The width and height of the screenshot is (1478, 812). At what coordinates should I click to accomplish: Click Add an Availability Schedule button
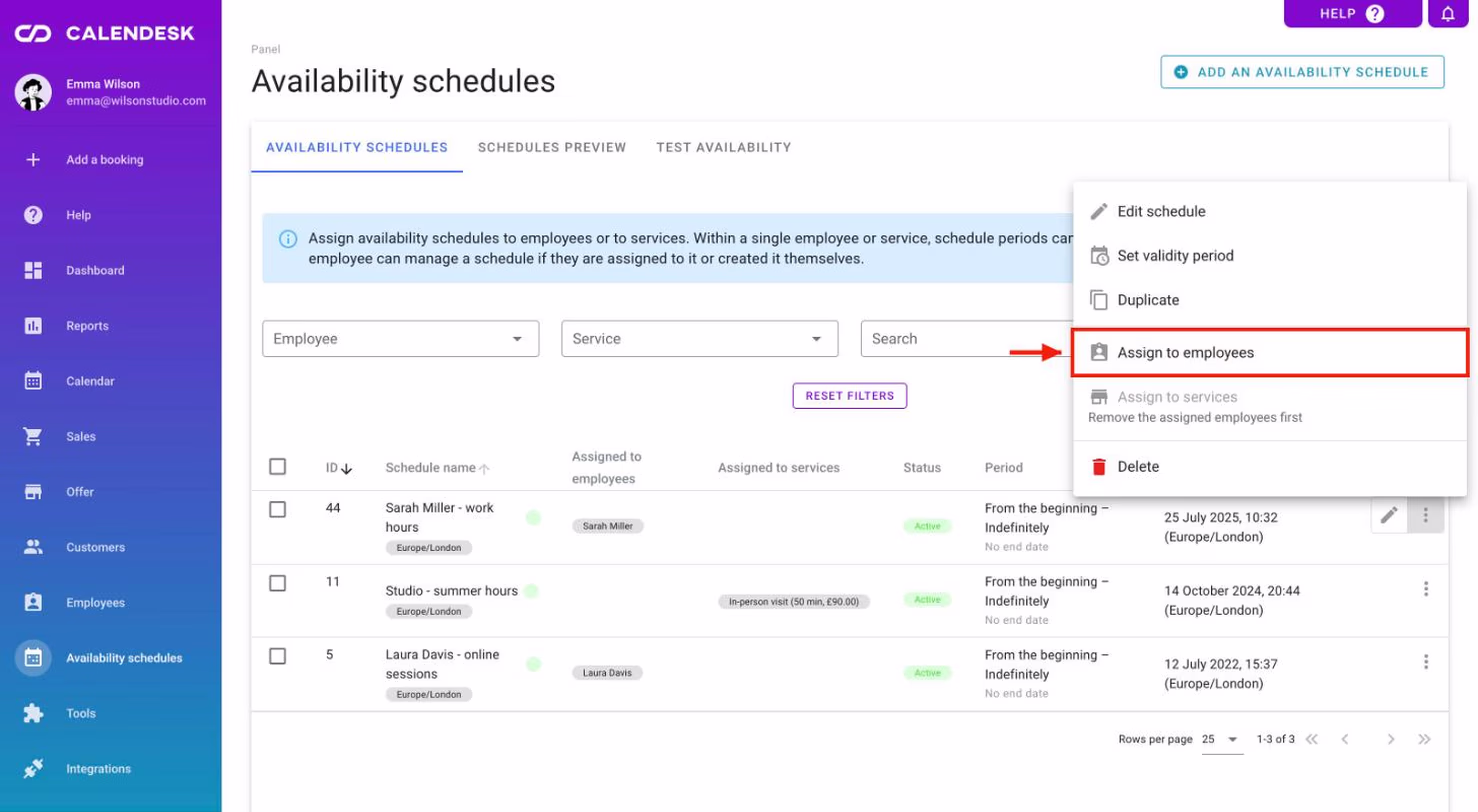pyautogui.click(x=1302, y=72)
